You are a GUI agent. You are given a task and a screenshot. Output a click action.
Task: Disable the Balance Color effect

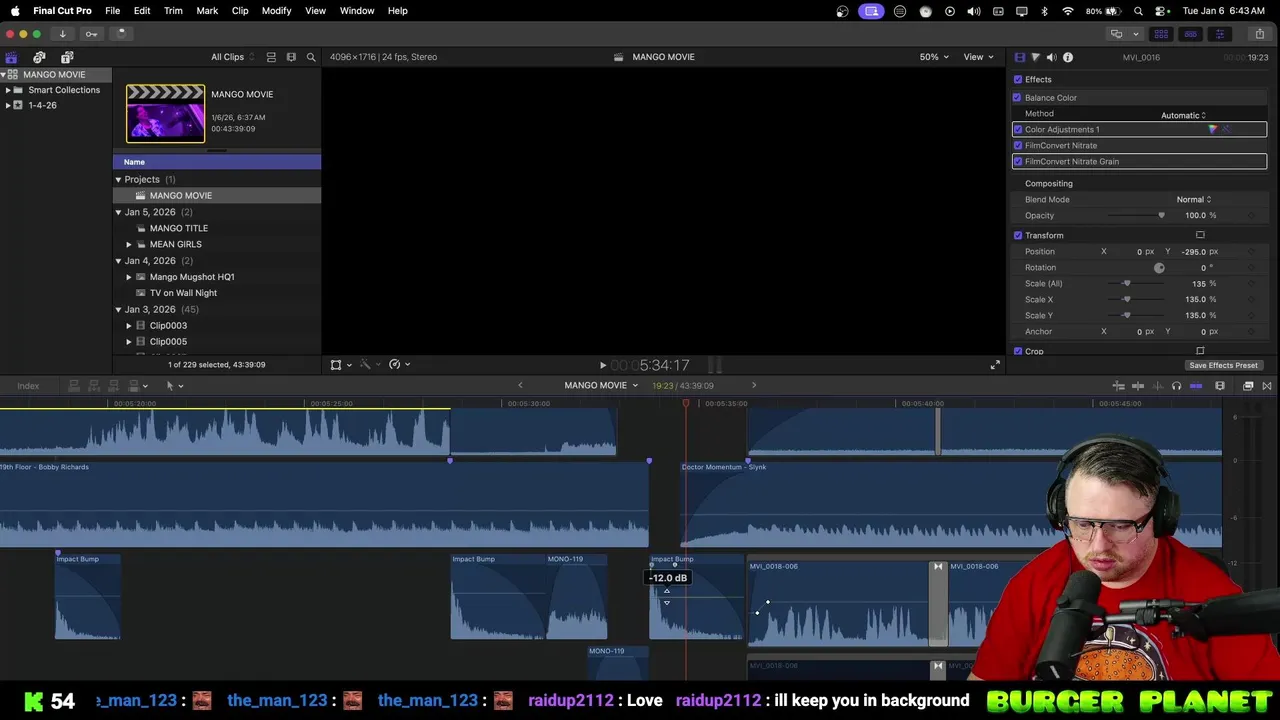click(x=1017, y=98)
